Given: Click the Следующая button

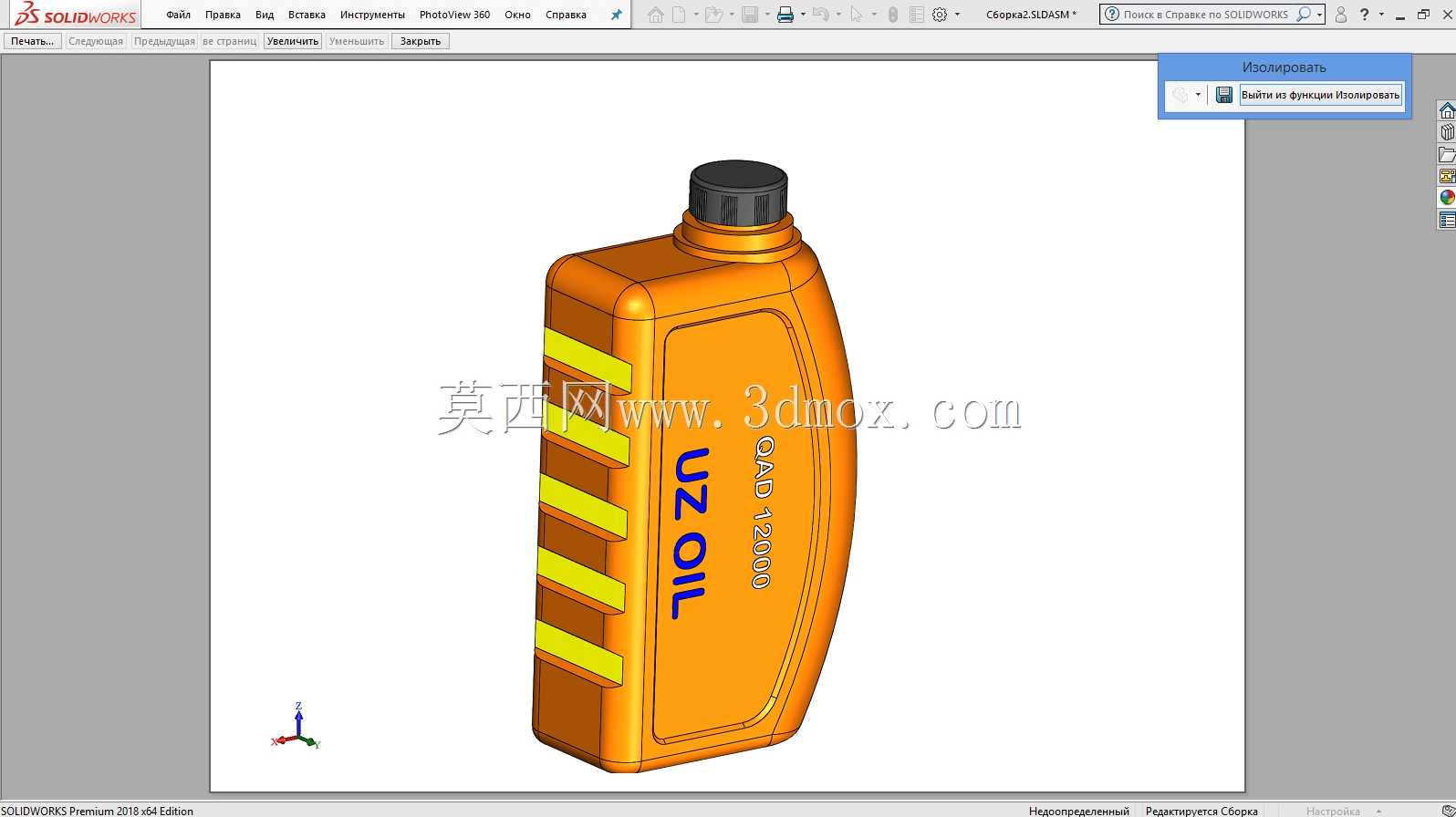Looking at the screenshot, I should click(96, 41).
